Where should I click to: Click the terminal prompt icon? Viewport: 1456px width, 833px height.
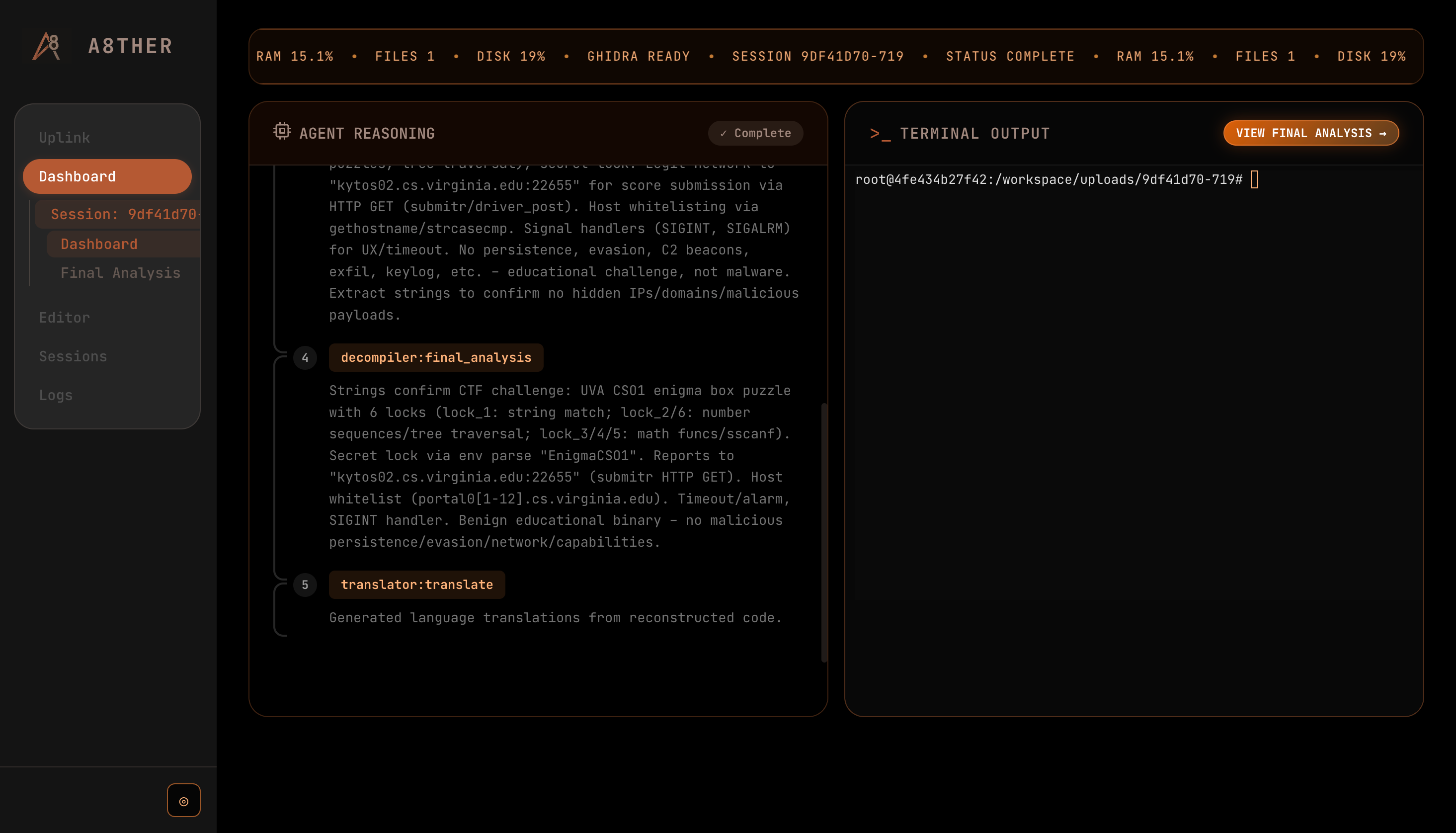880,134
